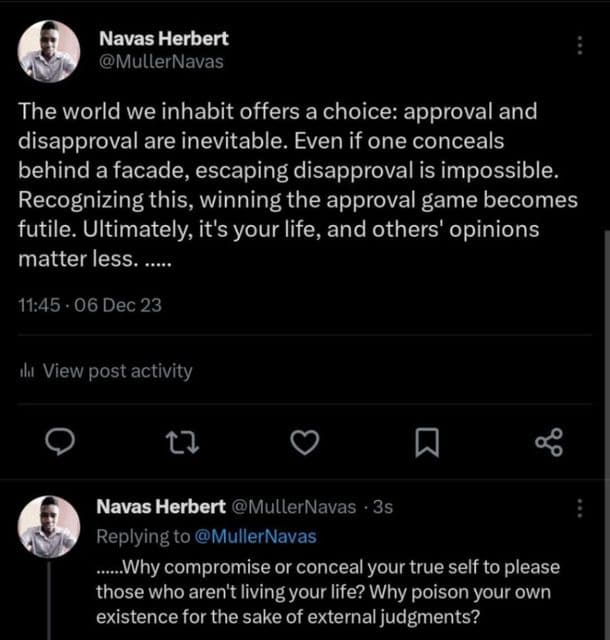The height and width of the screenshot is (640, 610).
Task: Open three-dot menu on main post
Action: coord(581,46)
